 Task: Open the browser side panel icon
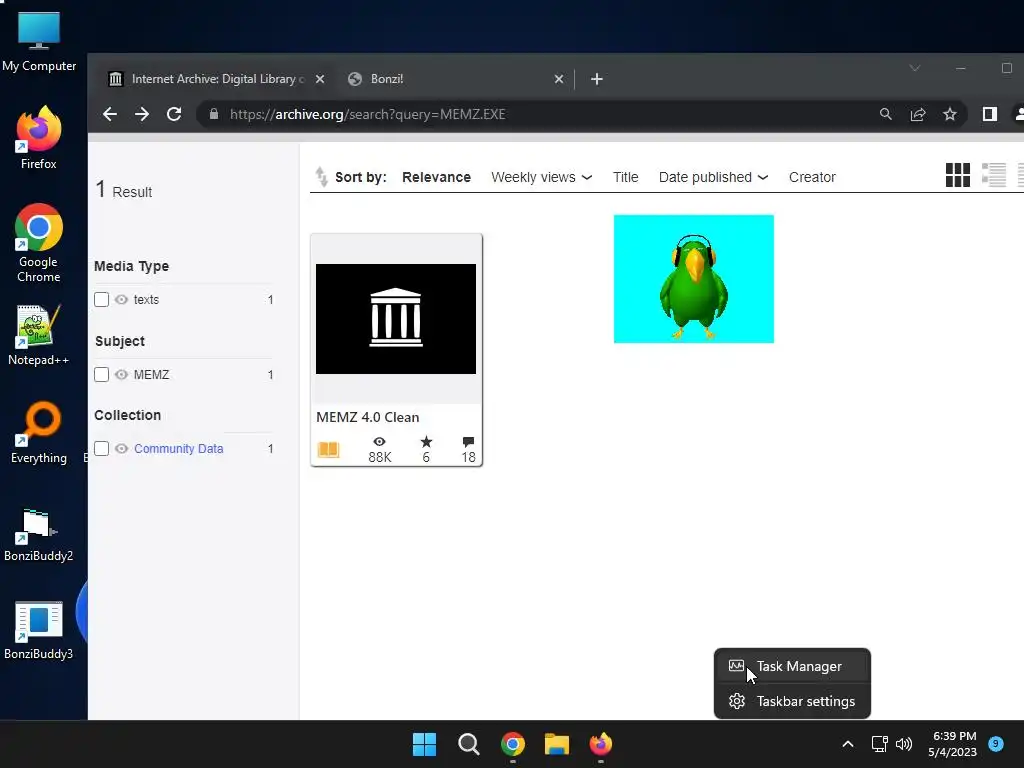(989, 114)
